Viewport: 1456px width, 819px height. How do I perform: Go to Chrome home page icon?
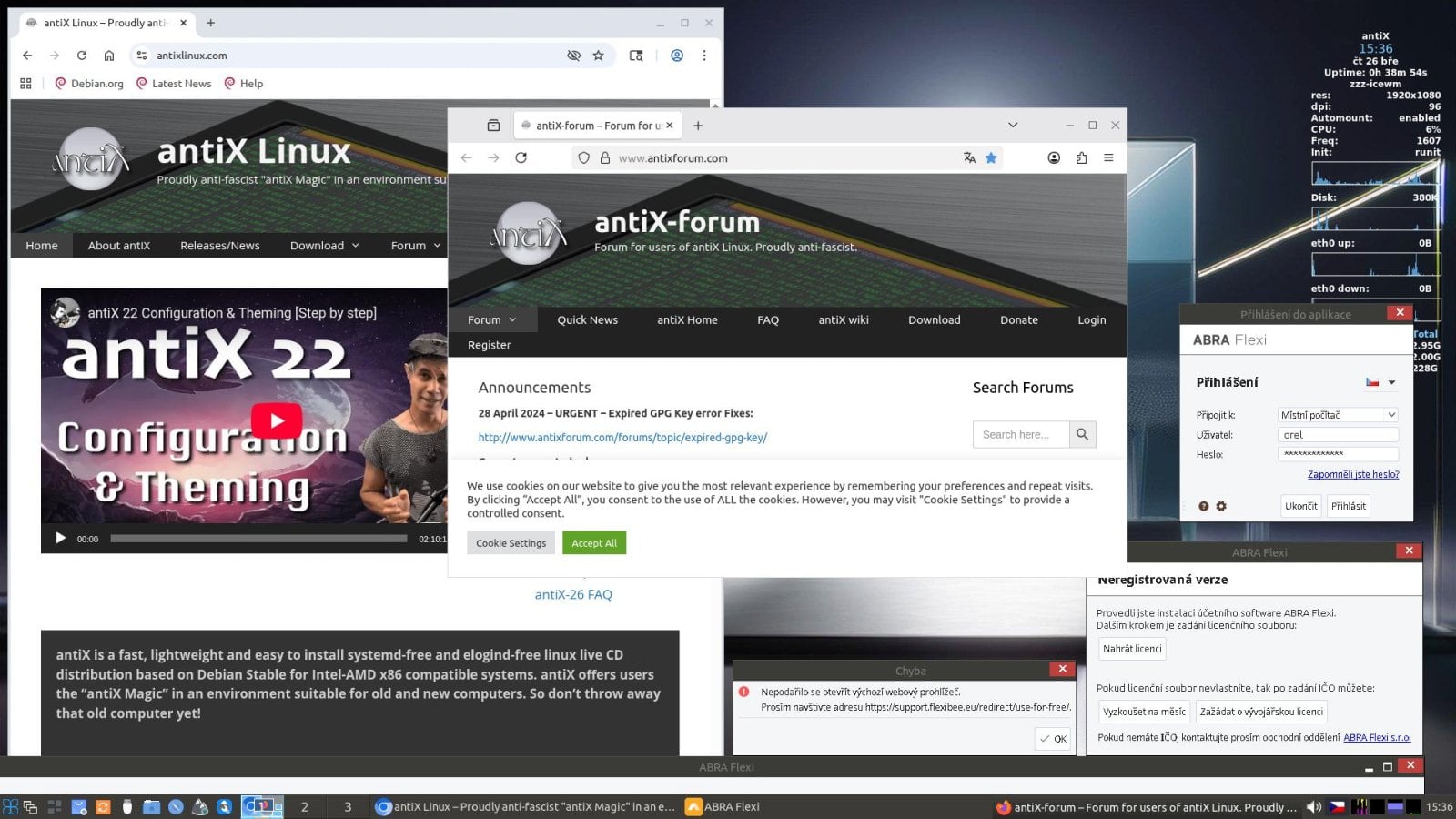109,56
